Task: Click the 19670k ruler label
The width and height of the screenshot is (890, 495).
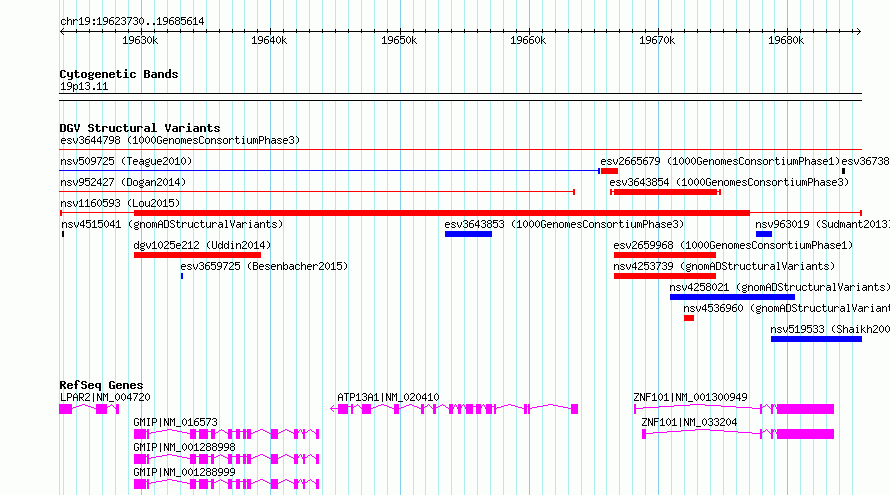Action: [x=657, y=40]
